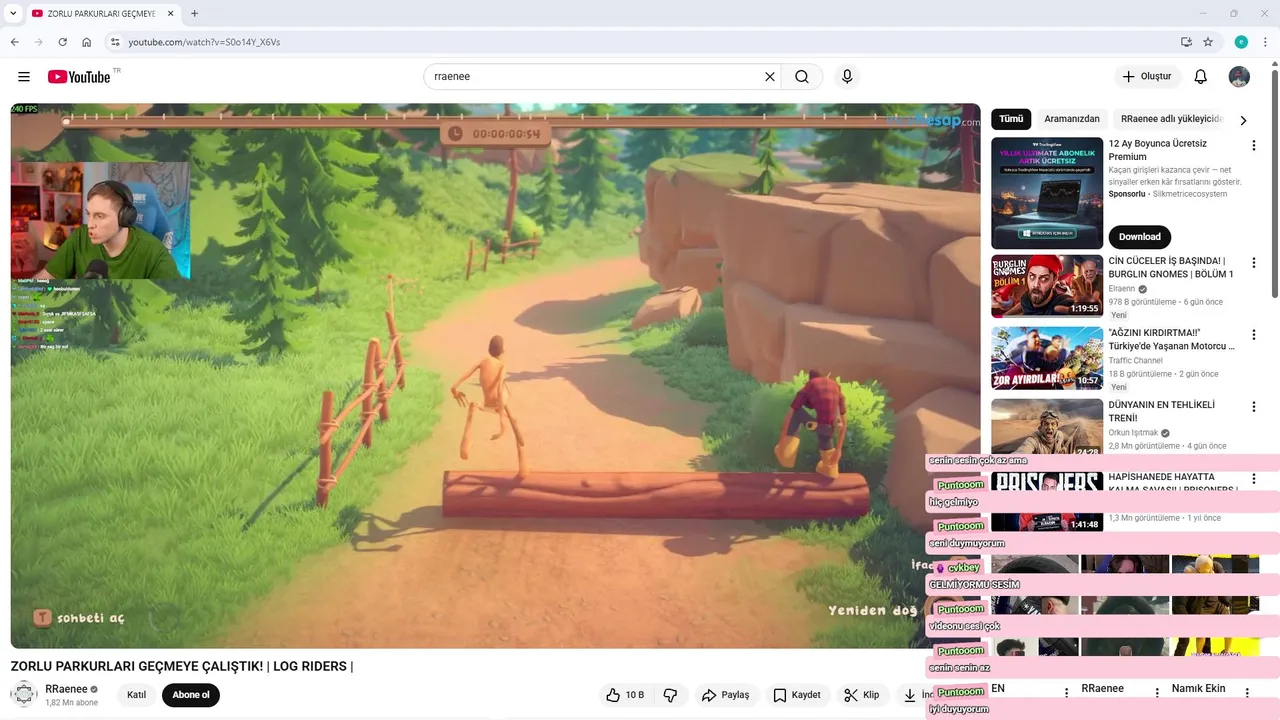Clear the search box with X
The height and width of the screenshot is (720, 1280).
click(770, 77)
